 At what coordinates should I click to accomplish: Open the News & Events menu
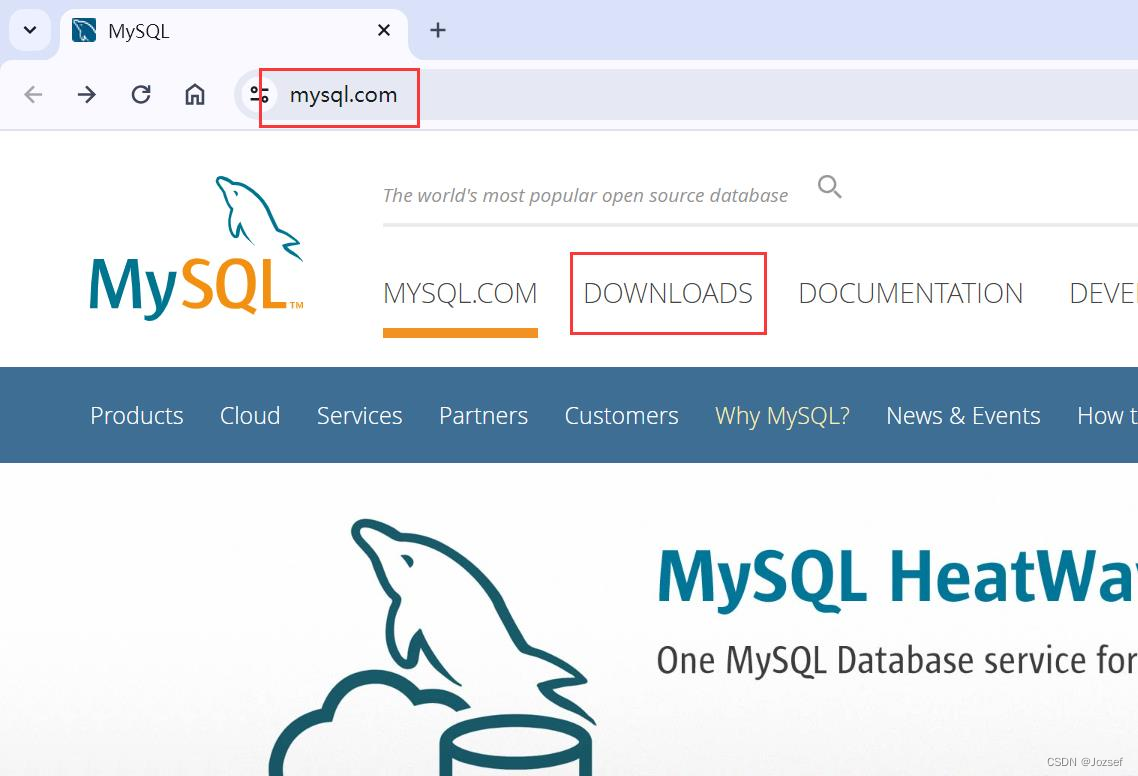tap(963, 415)
